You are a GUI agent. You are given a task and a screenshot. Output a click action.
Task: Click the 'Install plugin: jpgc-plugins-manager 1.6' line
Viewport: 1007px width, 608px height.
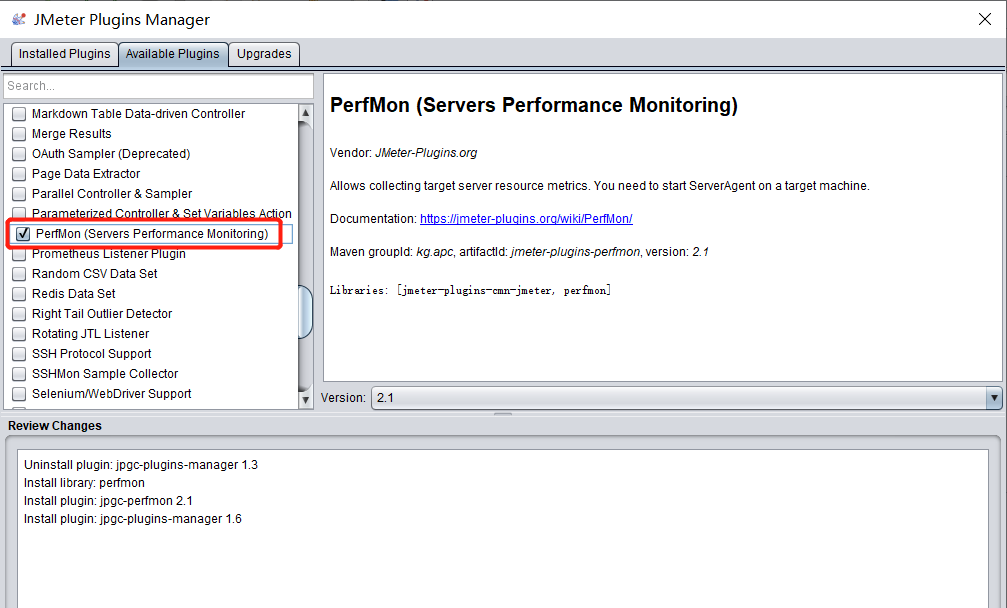pos(133,519)
